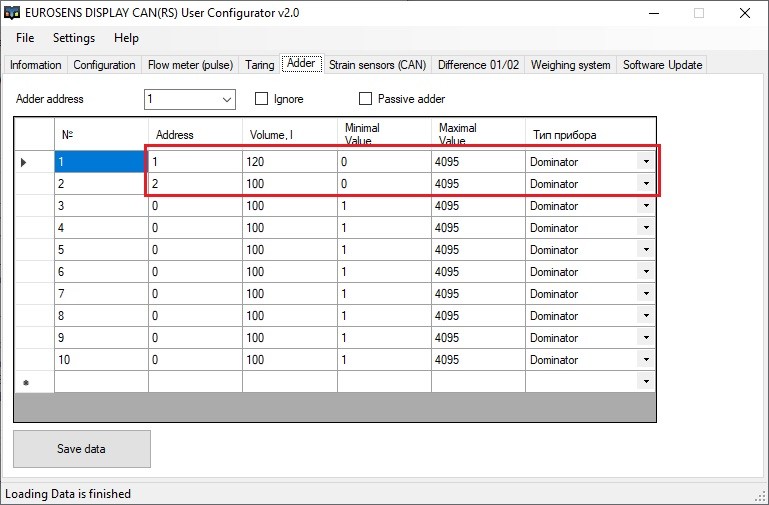This screenshot has width=769, height=505.
Task: Click the Volume cell showing 120
Action: click(288, 162)
